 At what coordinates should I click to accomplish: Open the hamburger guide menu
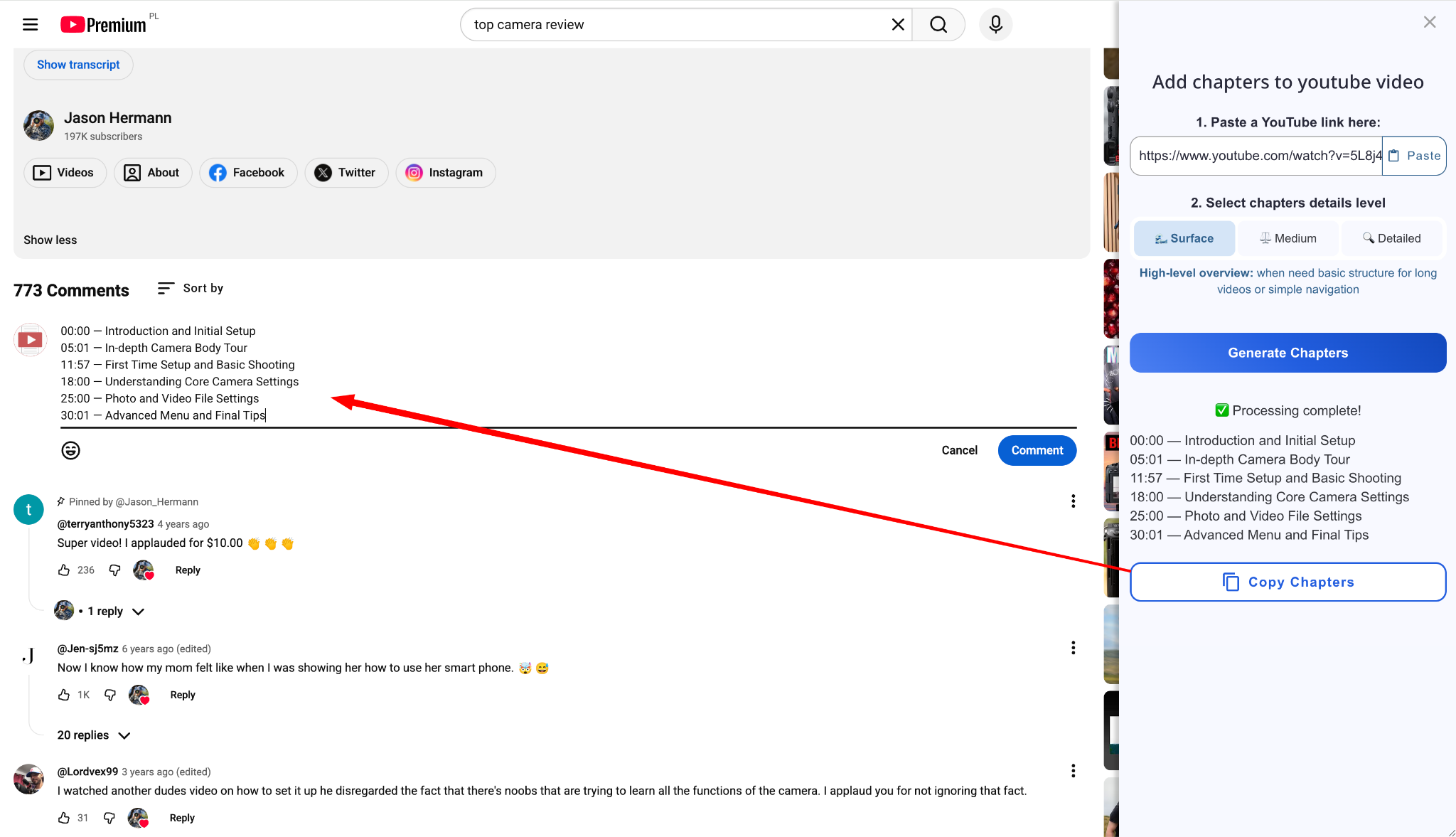pyautogui.click(x=30, y=25)
